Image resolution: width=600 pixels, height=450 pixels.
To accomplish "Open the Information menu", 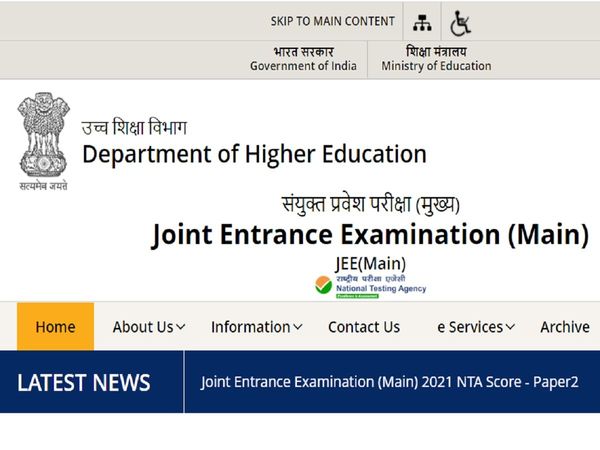I will point(257,327).
